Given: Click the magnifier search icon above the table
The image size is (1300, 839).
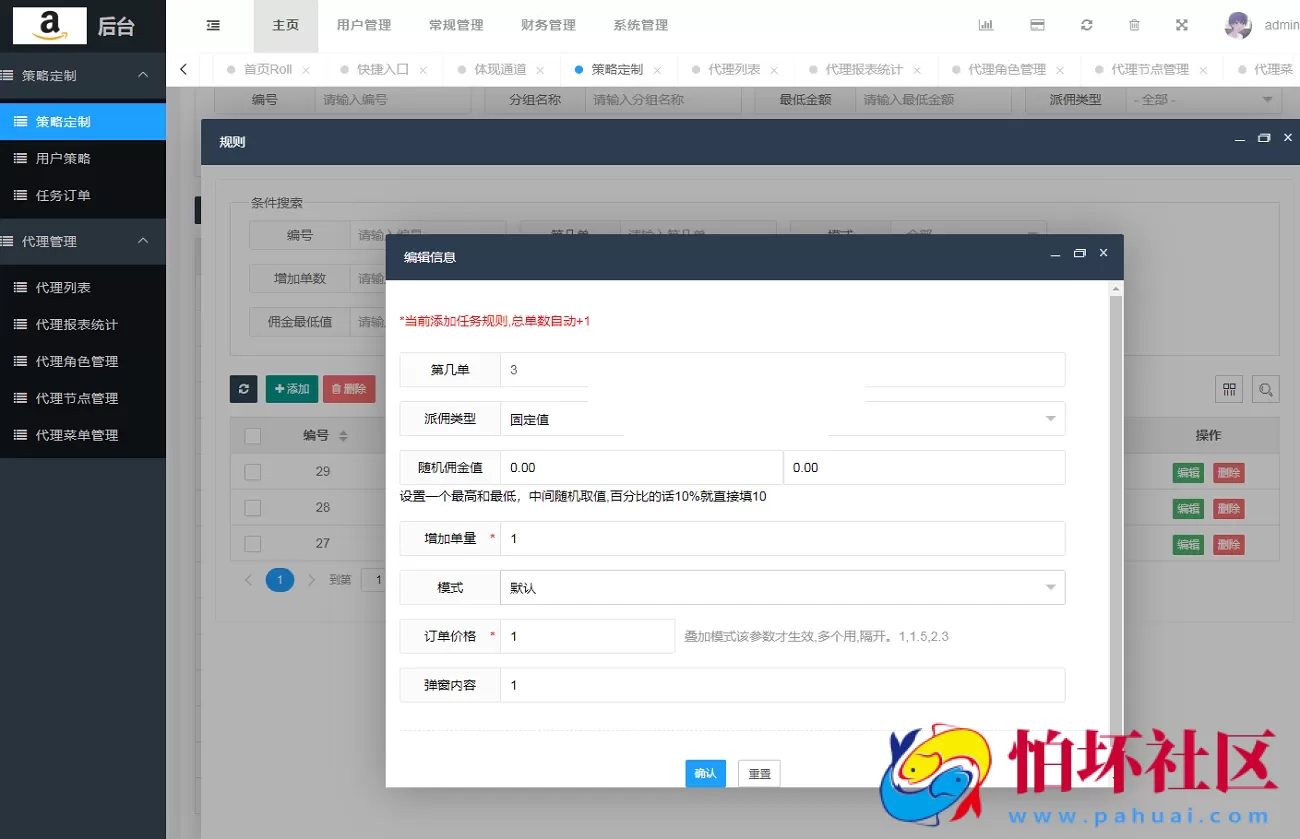Looking at the screenshot, I should point(1266,389).
